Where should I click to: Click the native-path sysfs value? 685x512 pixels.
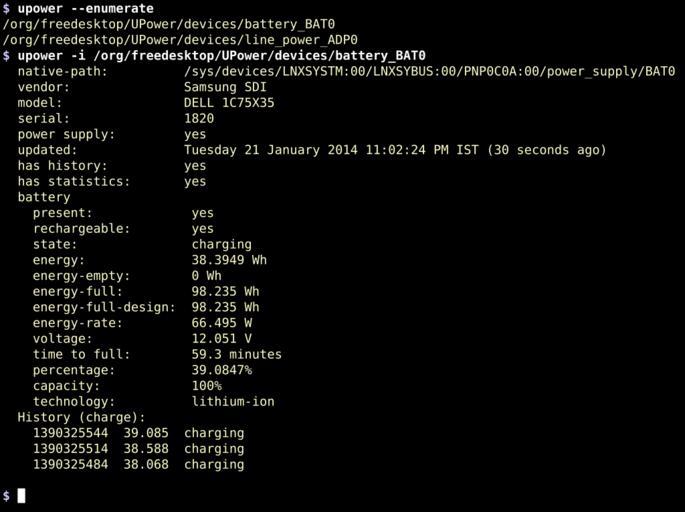(429, 71)
